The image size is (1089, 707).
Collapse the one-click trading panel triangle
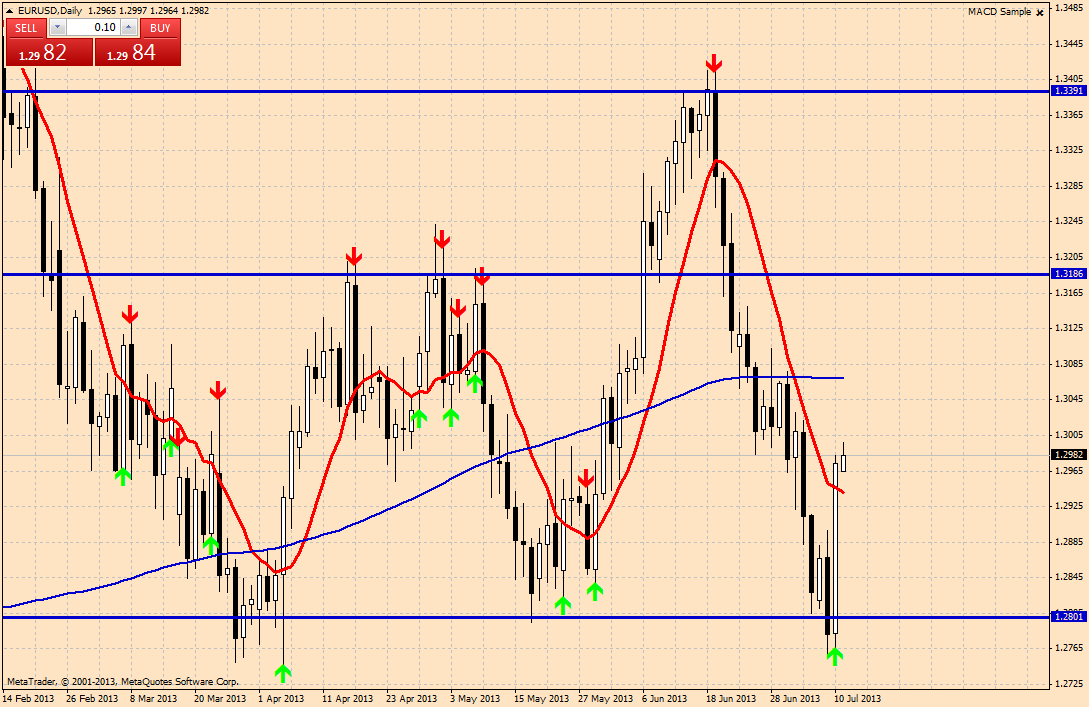(x=10, y=10)
